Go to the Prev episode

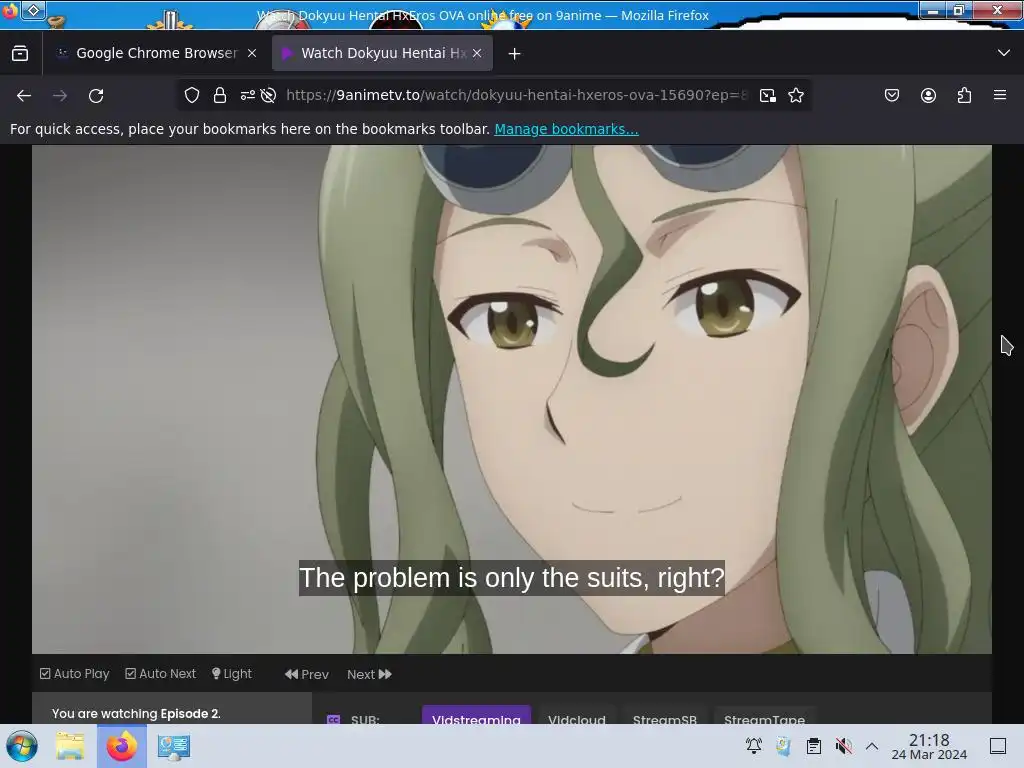(x=307, y=674)
